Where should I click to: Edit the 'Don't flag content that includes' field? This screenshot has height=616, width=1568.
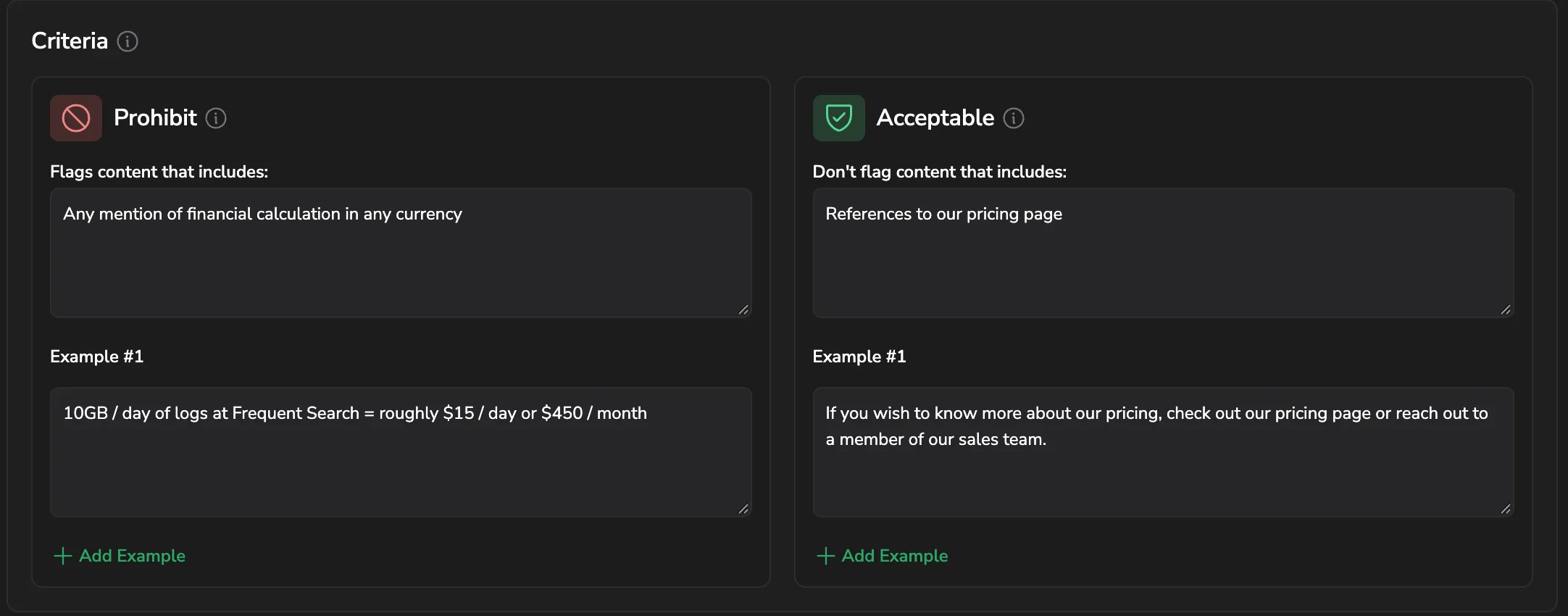[x=1163, y=253]
